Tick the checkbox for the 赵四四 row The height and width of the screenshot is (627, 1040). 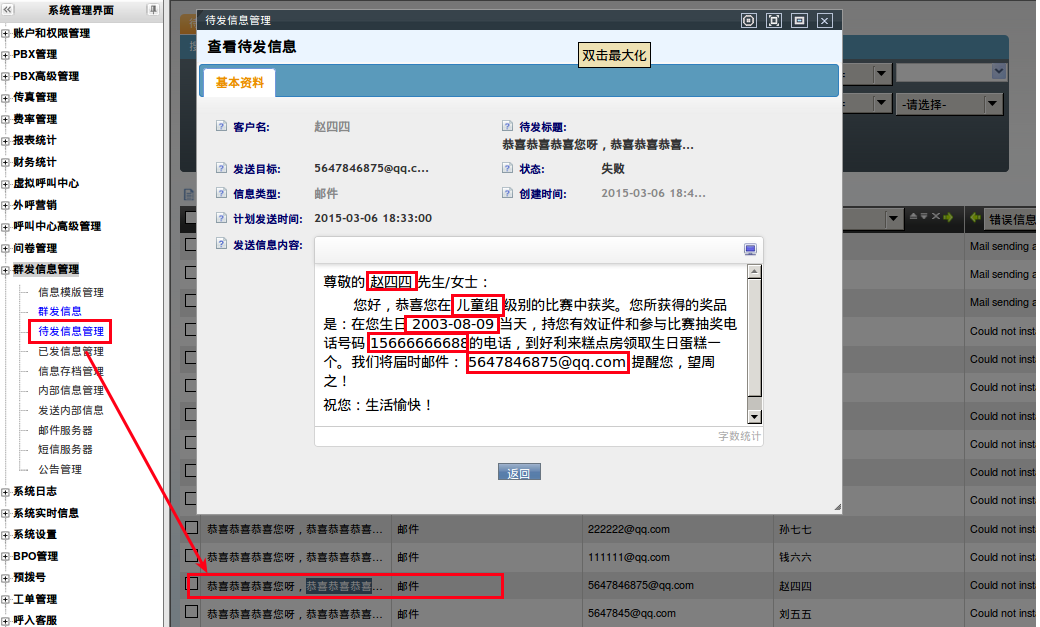[191, 584]
